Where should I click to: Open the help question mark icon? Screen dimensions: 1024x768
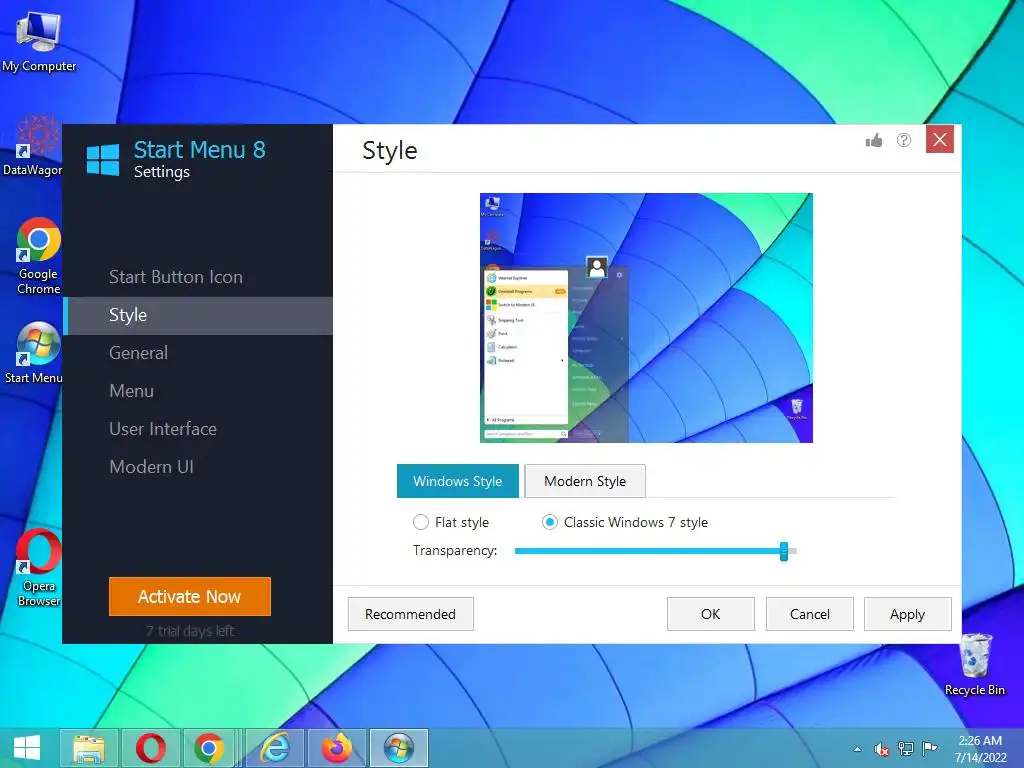pyautogui.click(x=904, y=140)
